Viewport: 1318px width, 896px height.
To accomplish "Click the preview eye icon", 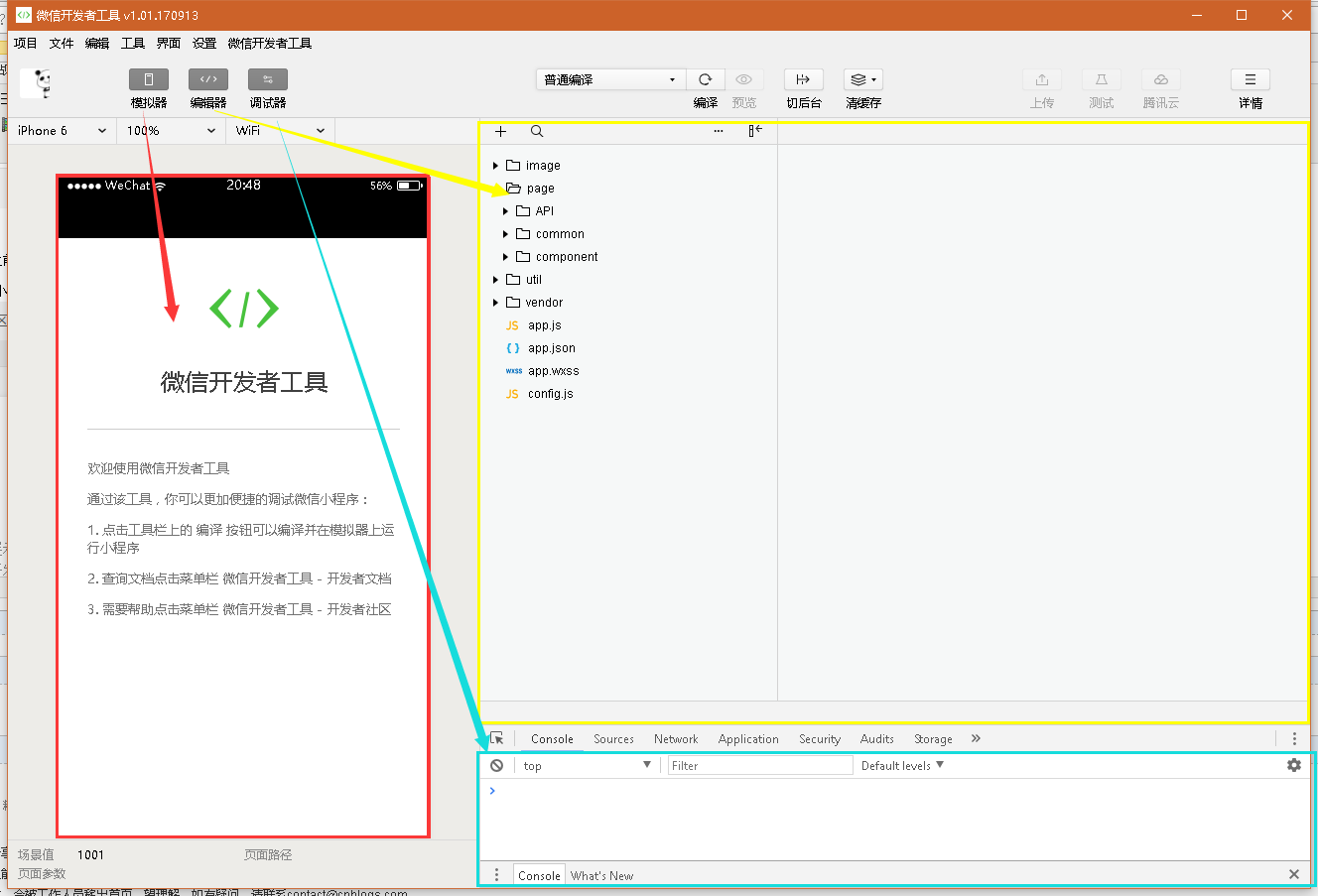I will click(743, 79).
